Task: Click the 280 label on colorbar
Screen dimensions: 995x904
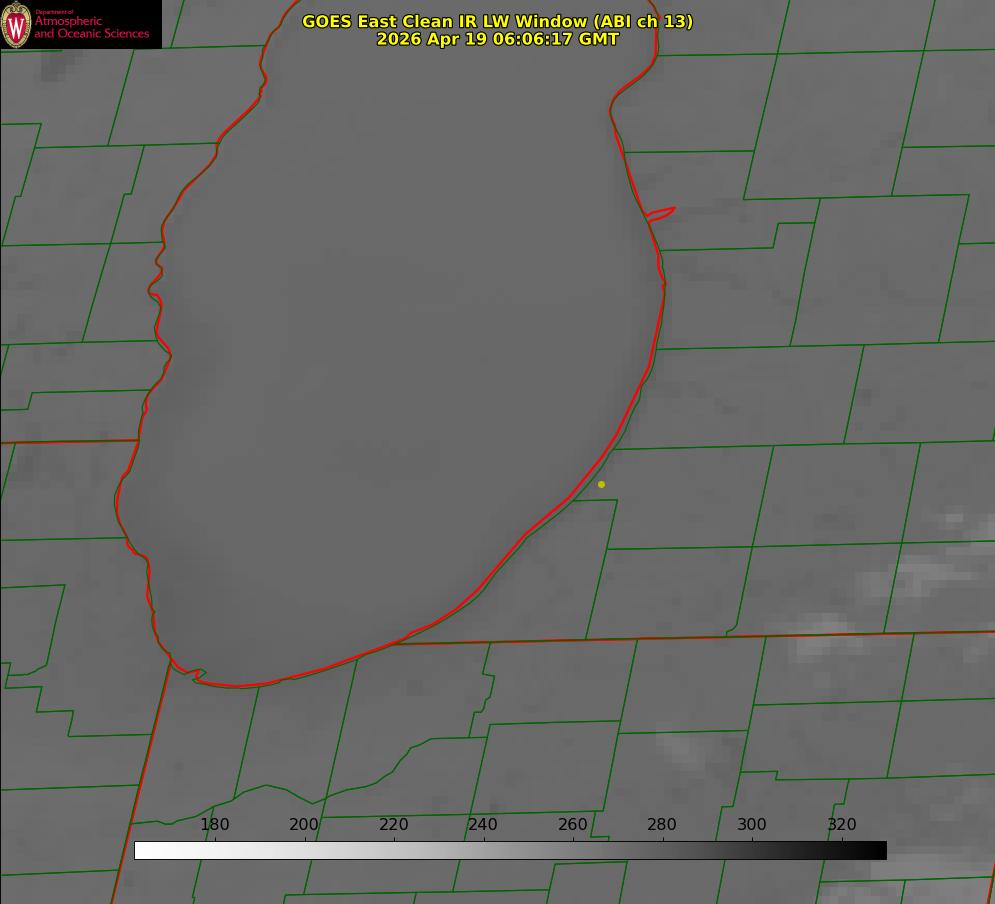Action: [662, 824]
